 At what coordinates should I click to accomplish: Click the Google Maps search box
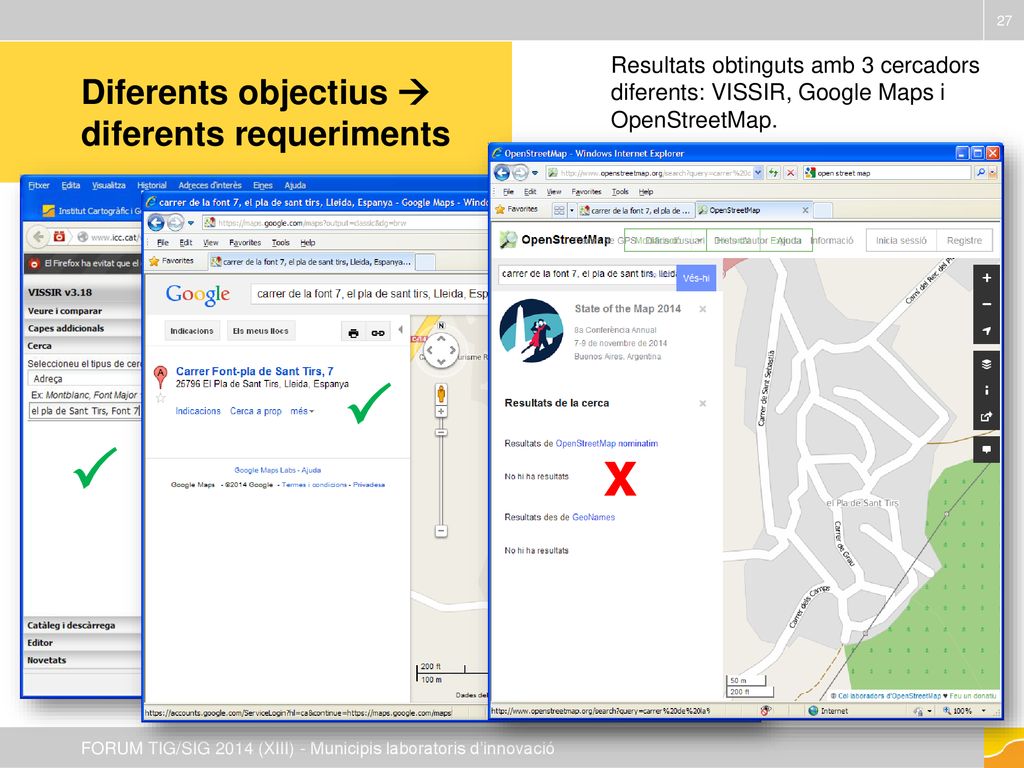click(x=370, y=294)
